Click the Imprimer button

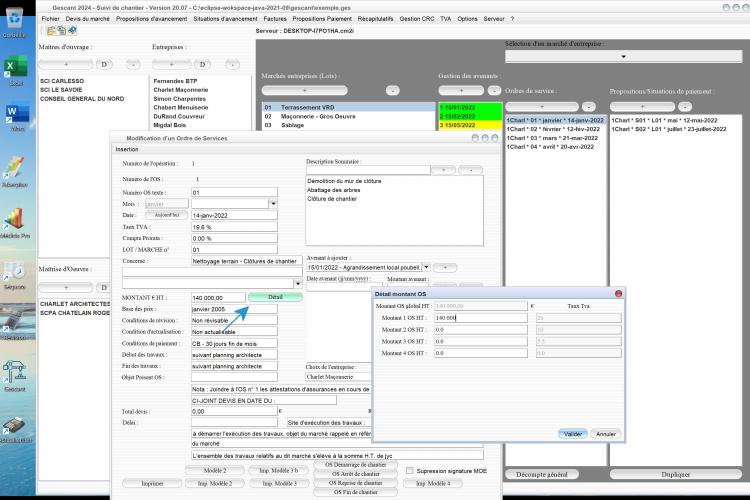152,484
